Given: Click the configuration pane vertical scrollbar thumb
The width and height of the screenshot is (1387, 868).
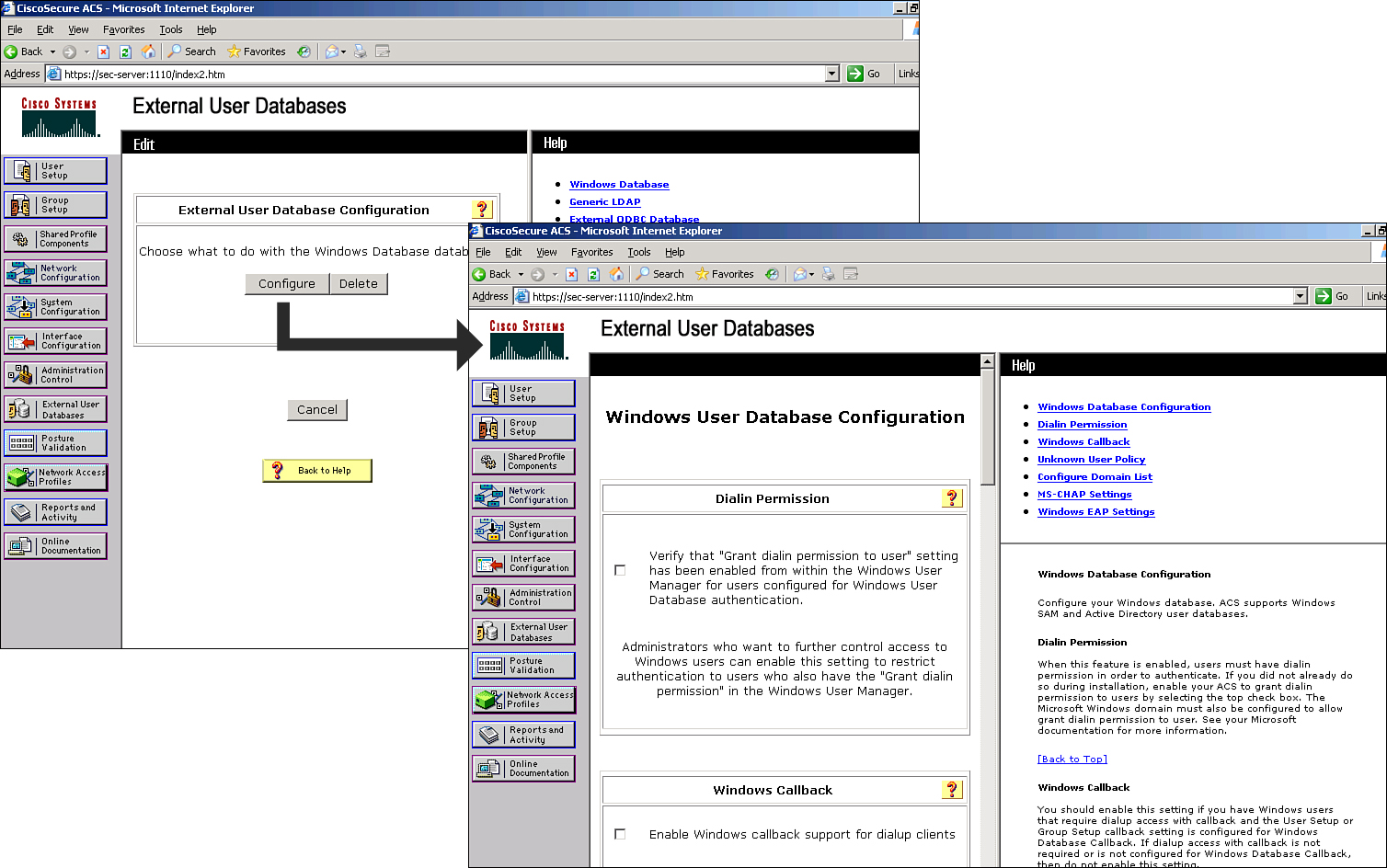Looking at the screenshot, I should pyautogui.click(x=988, y=426).
